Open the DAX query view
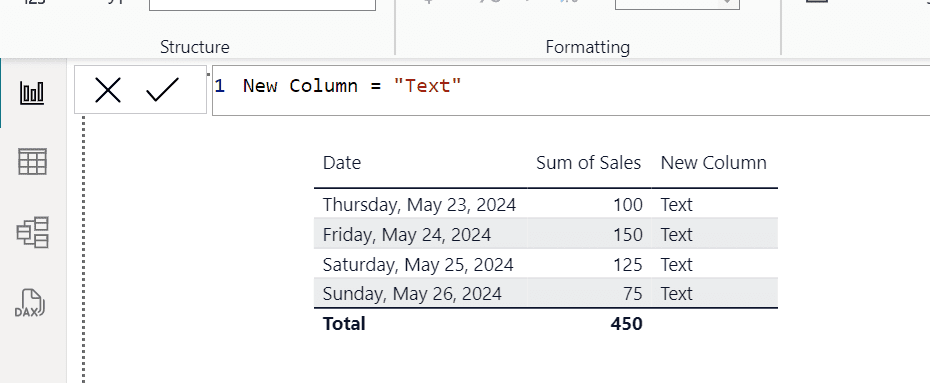Viewport: 930px width, 383px height. (30, 303)
